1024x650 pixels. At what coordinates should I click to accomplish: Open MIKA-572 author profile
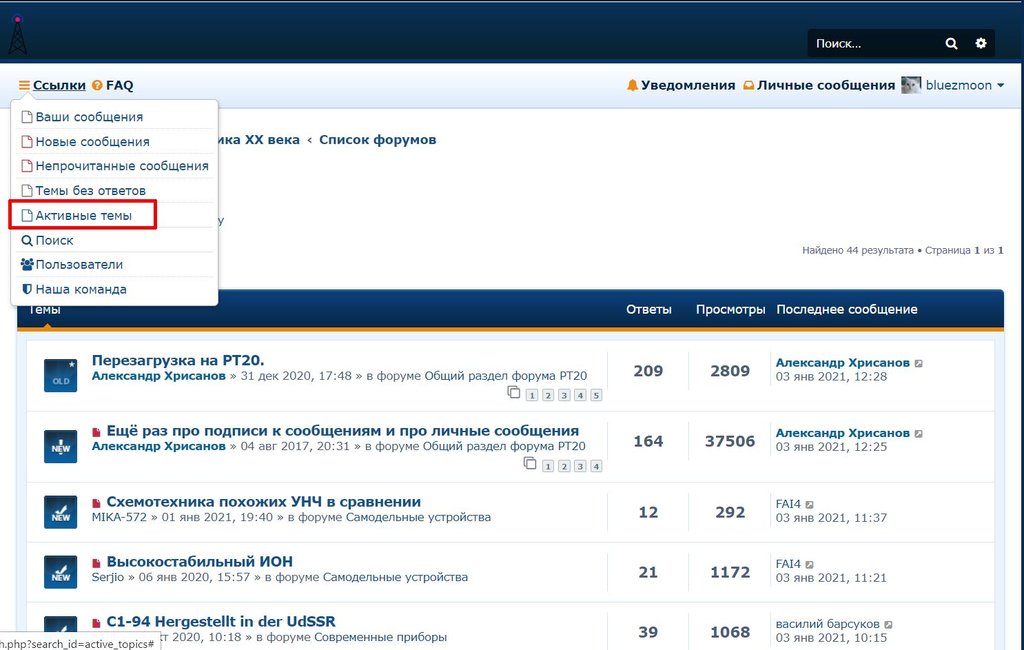pyautogui.click(x=119, y=517)
